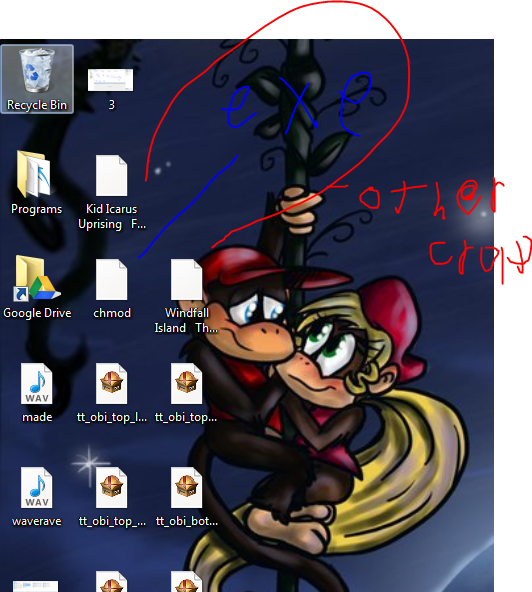Select the tt_obi_top_l... package file

click(x=112, y=392)
